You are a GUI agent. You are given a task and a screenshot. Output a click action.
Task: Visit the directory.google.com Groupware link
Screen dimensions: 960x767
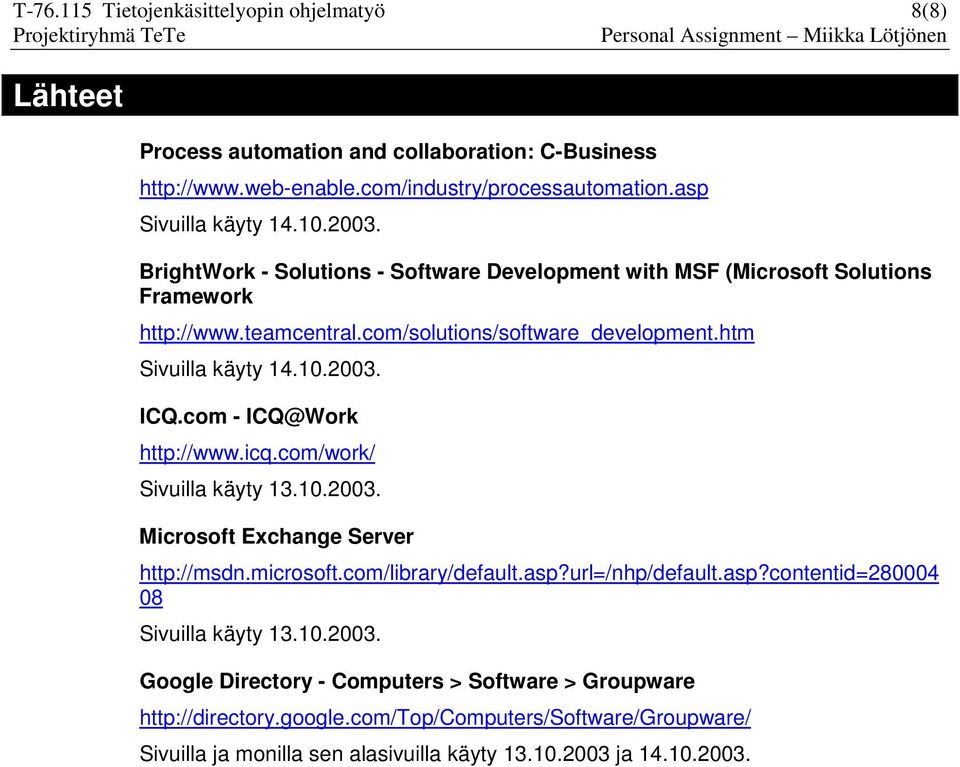(x=445, y=717)
